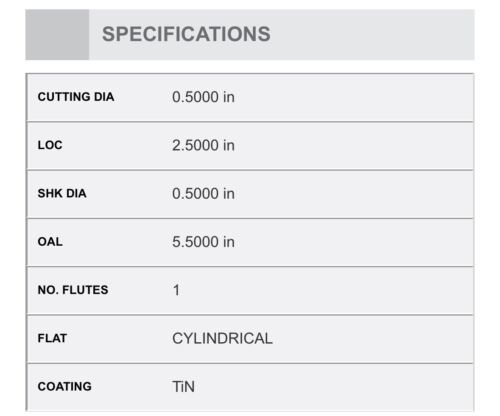Image resolution: width=500 pixels, height=416 pixels.
Task: Click the LOC value 2.5000 in
Action: [x=203, y=145]
